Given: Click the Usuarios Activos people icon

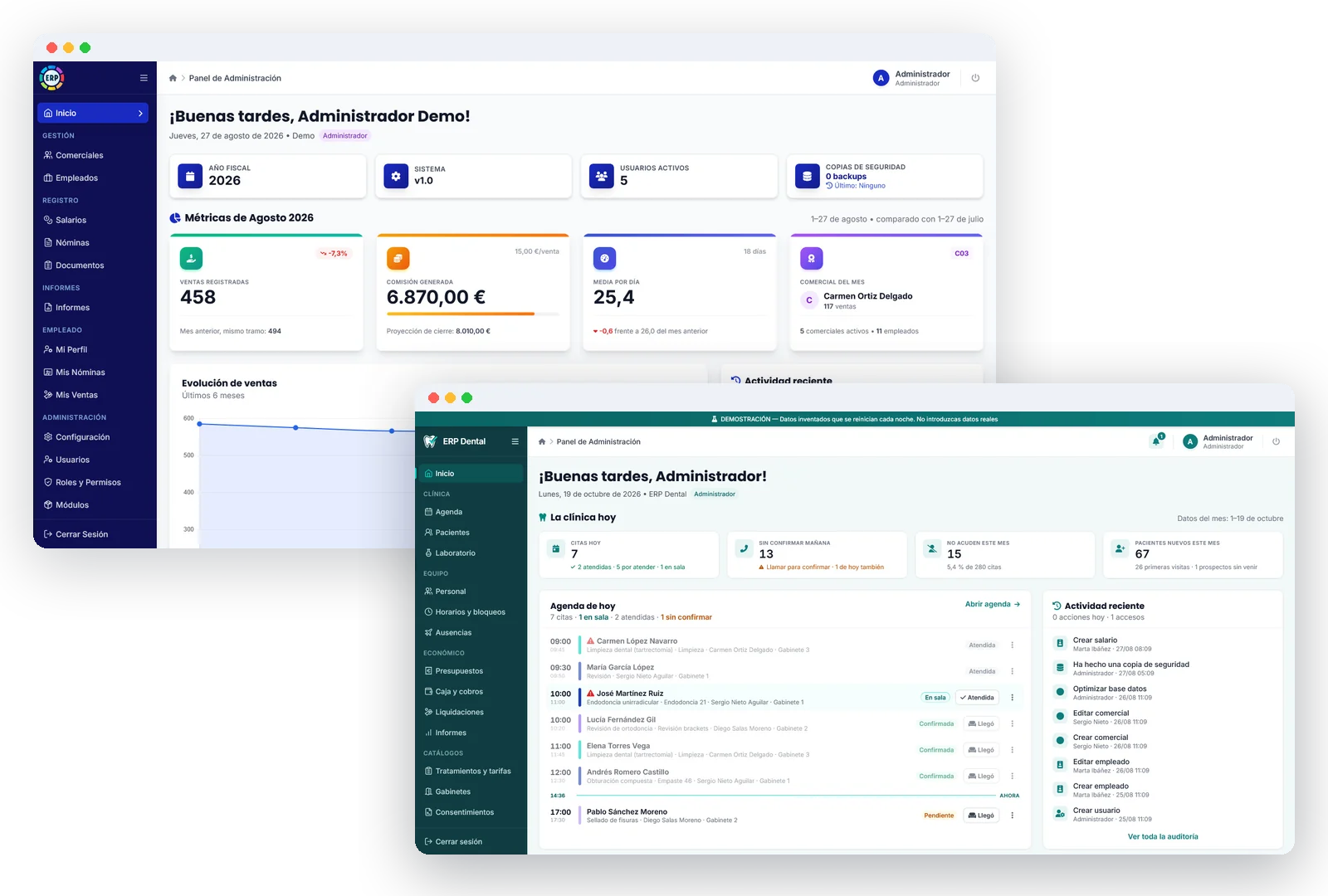Looking at the screenshot, I should [601, 176].
